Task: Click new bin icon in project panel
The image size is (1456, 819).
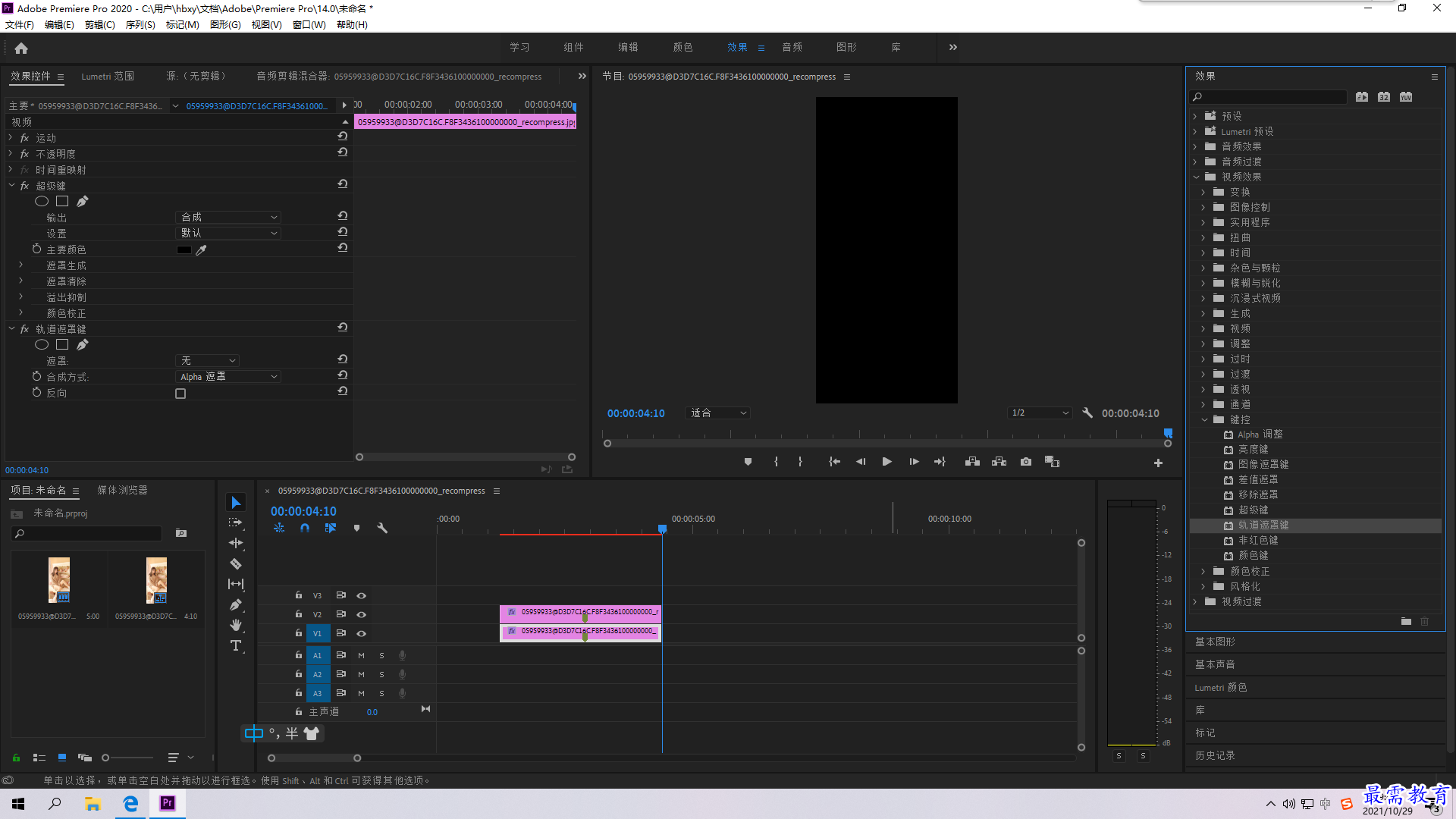Action: [181, 533]
